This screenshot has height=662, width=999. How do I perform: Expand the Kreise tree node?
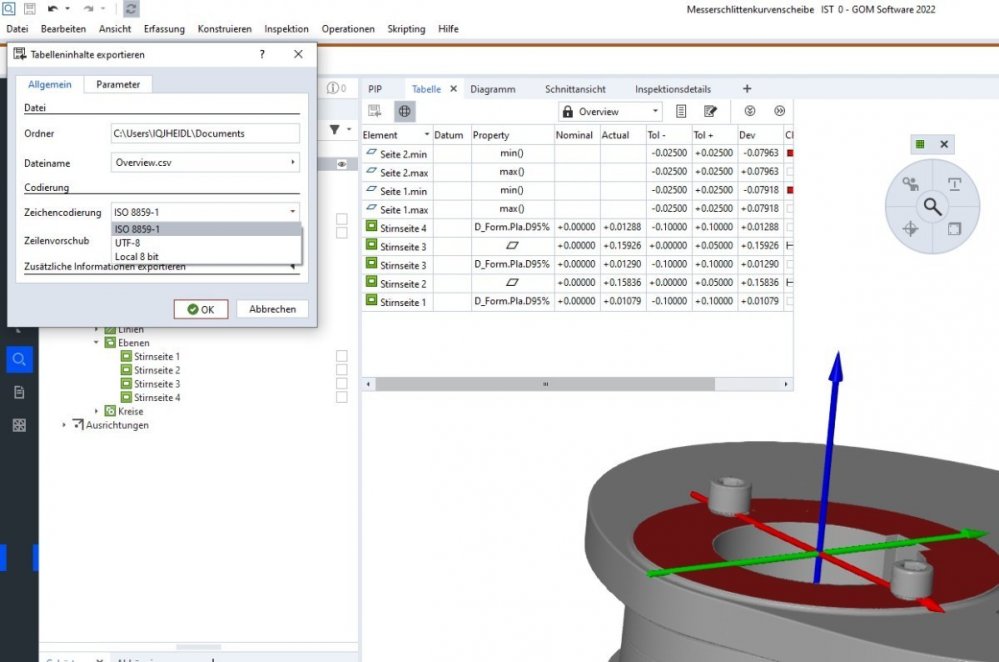pos(97,411)
